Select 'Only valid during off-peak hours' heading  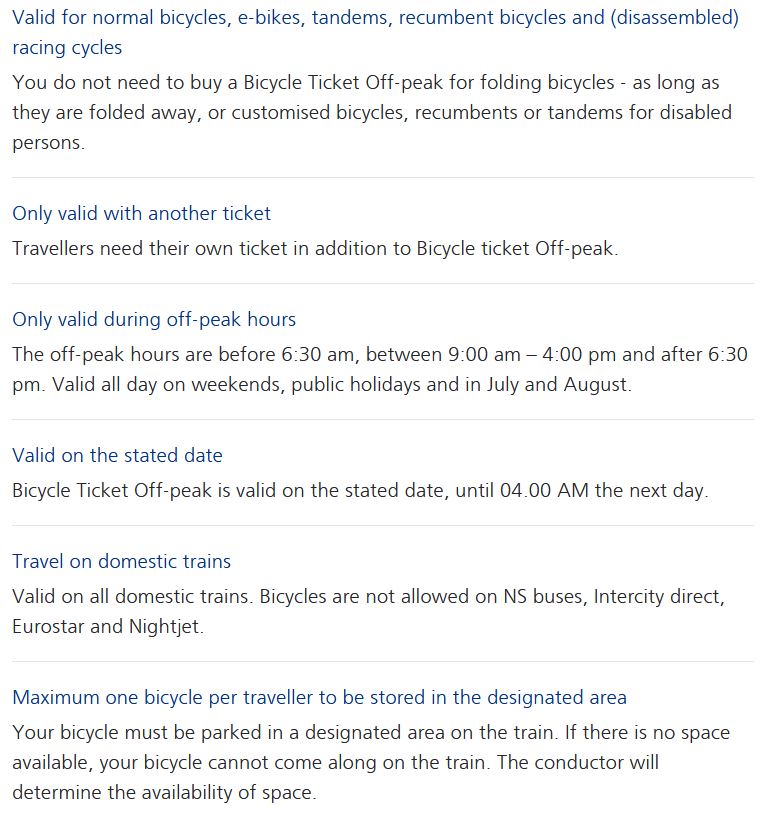tap(154, 319)
